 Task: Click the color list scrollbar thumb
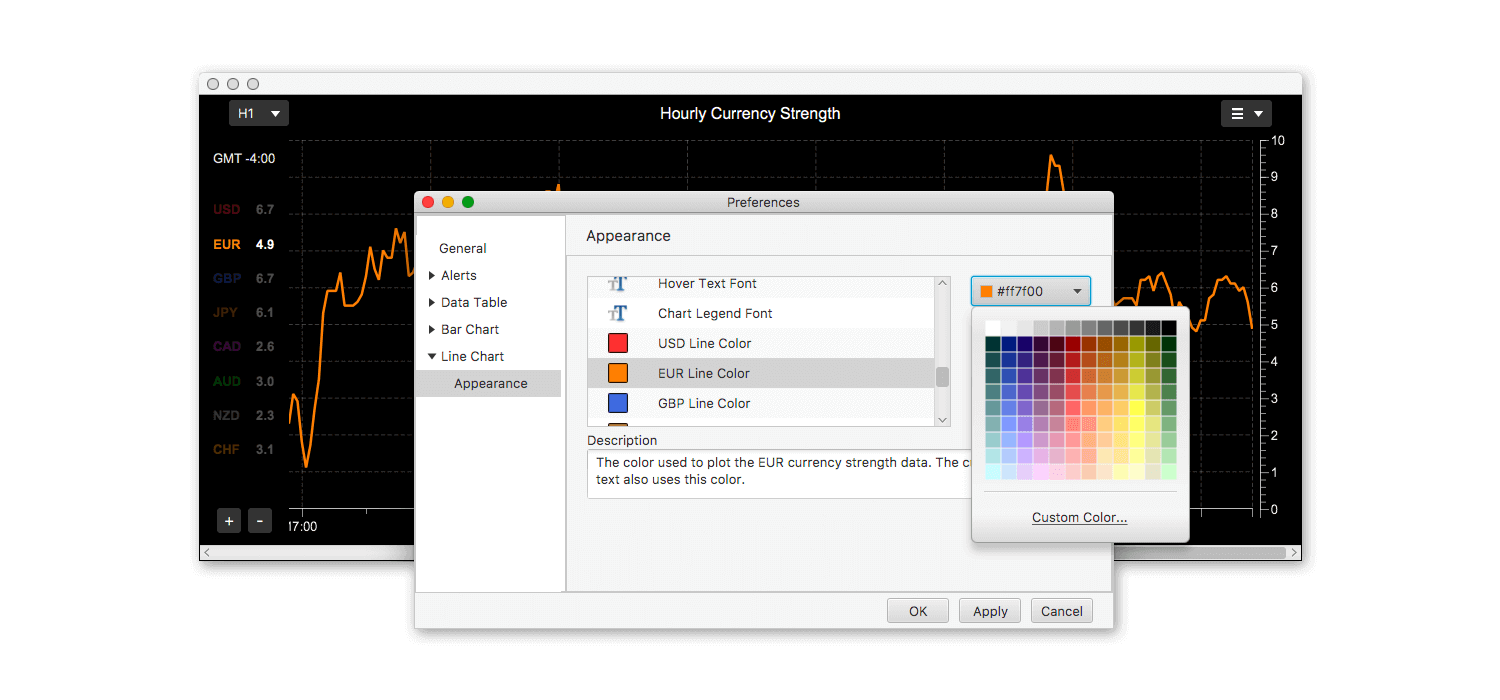(x=942, y=377)
